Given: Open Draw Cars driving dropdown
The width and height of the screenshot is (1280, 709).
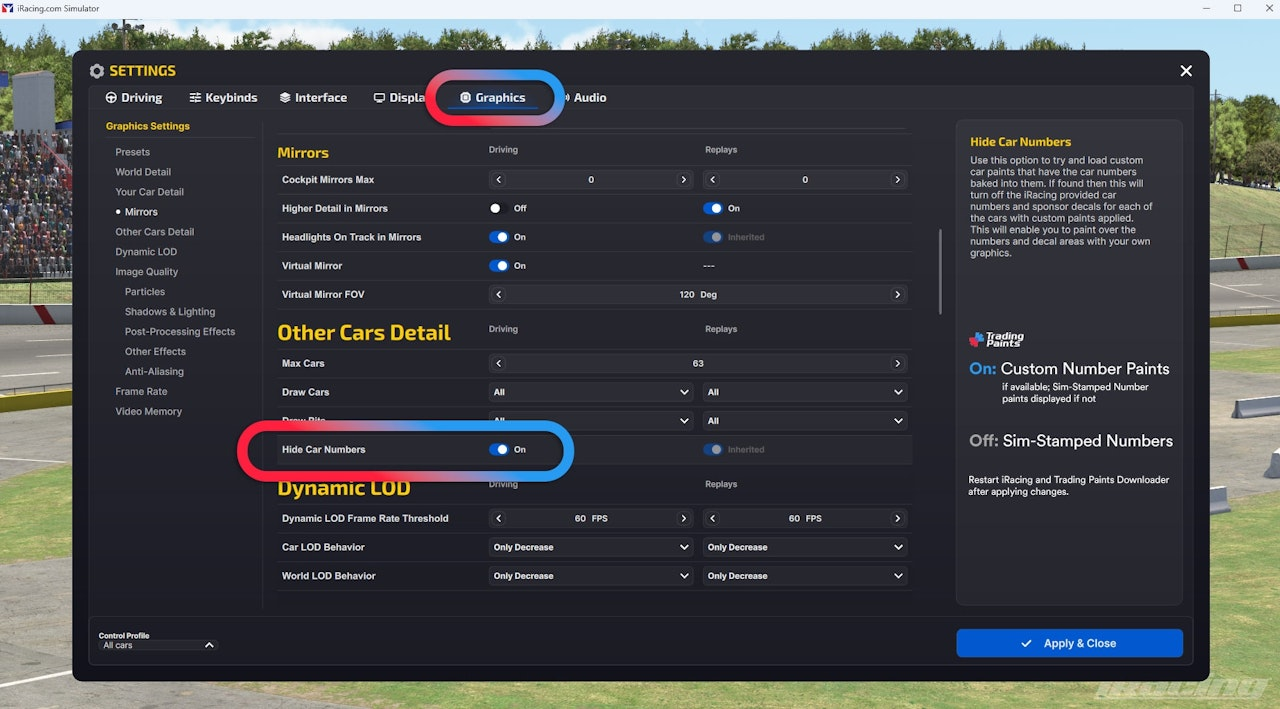Looking at the screenshot, I should [591, 393].
